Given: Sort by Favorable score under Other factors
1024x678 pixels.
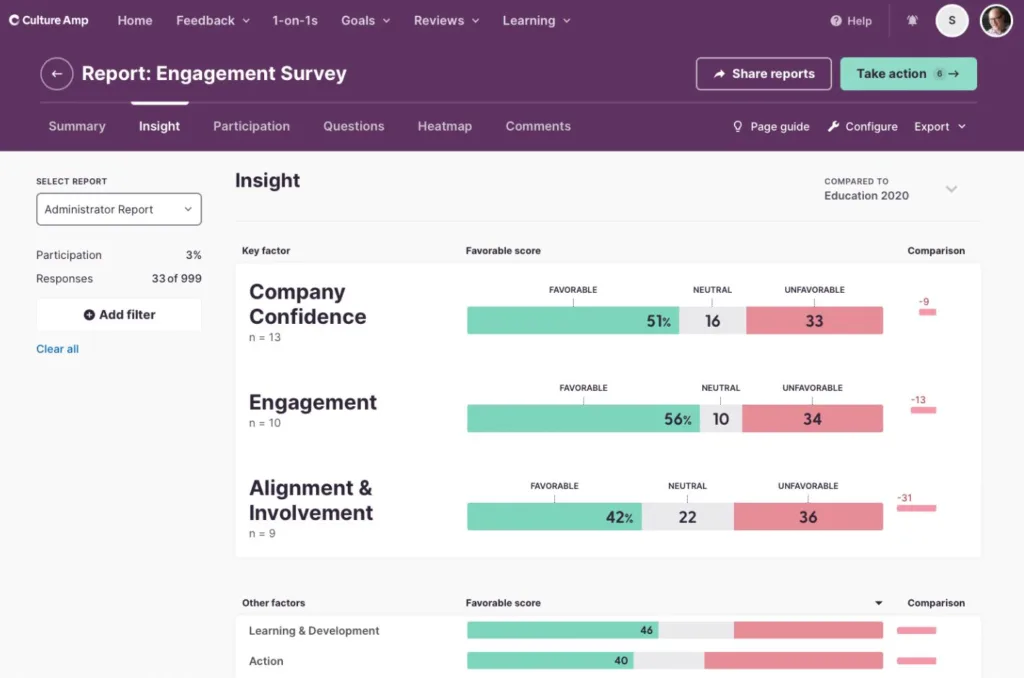Looking at the screenshot, I should 878,603.
